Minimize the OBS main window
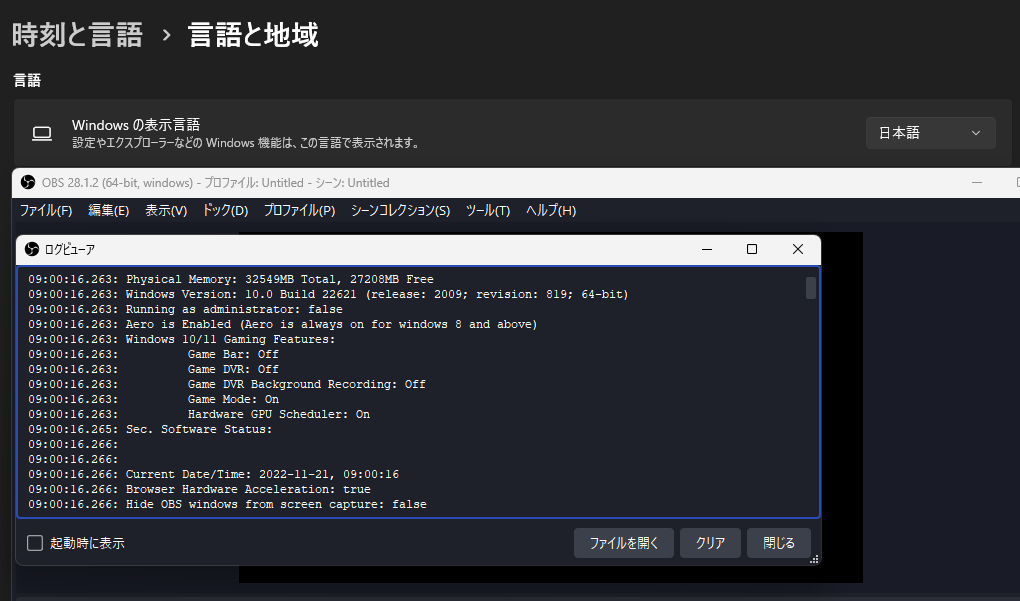Viewport: 1020px width, 601px height. pos(977,183)
